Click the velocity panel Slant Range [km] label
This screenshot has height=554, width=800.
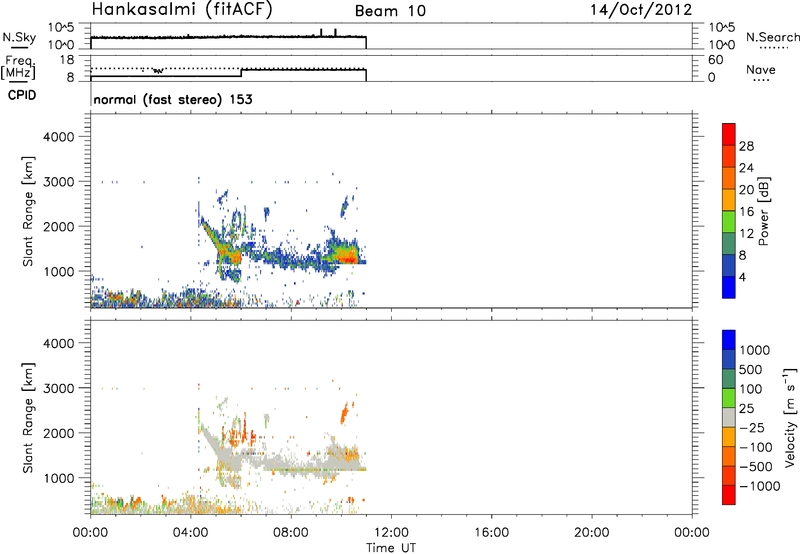coord(28,417)
